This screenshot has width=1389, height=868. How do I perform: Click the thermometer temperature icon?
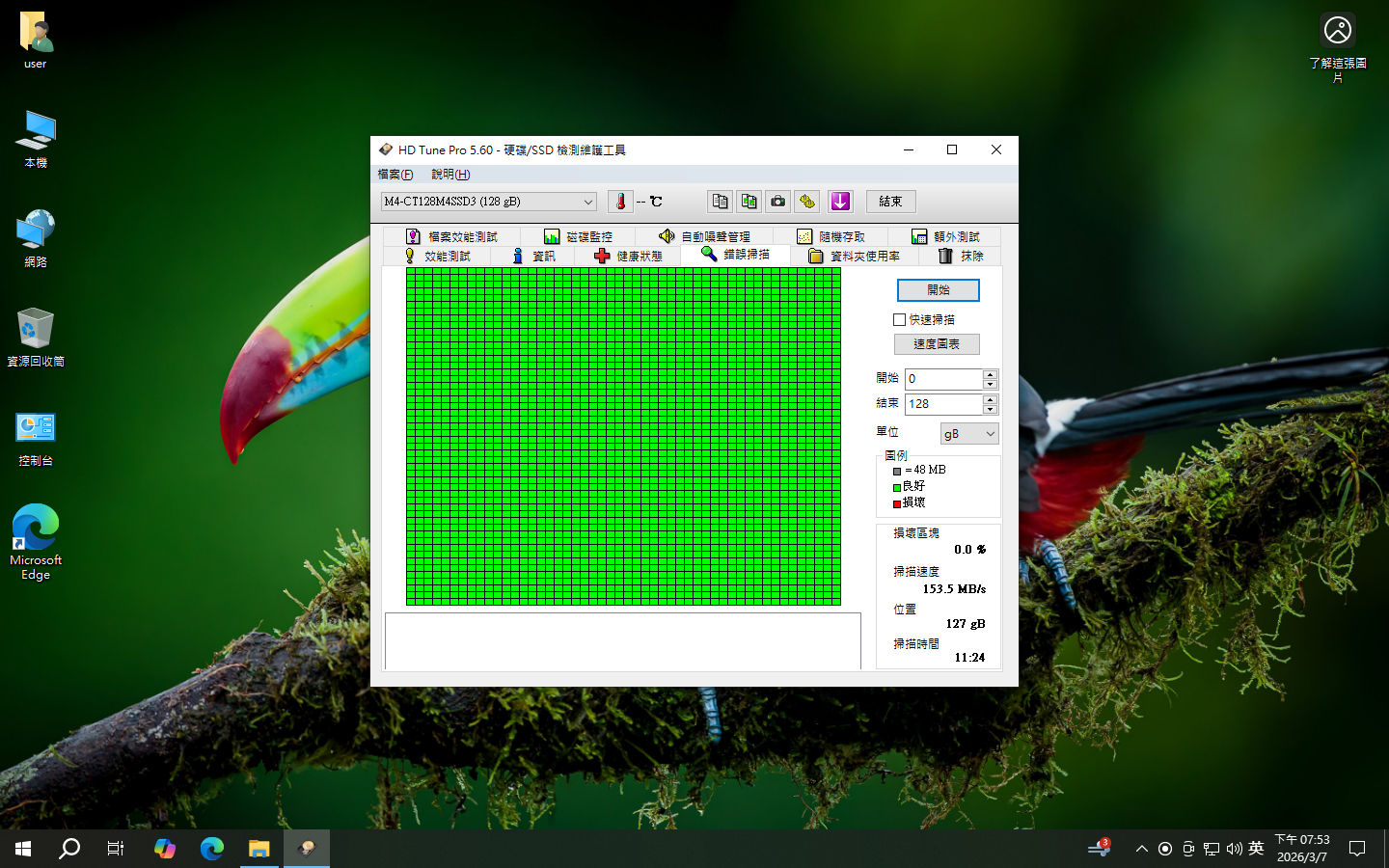tap(620, 202)
